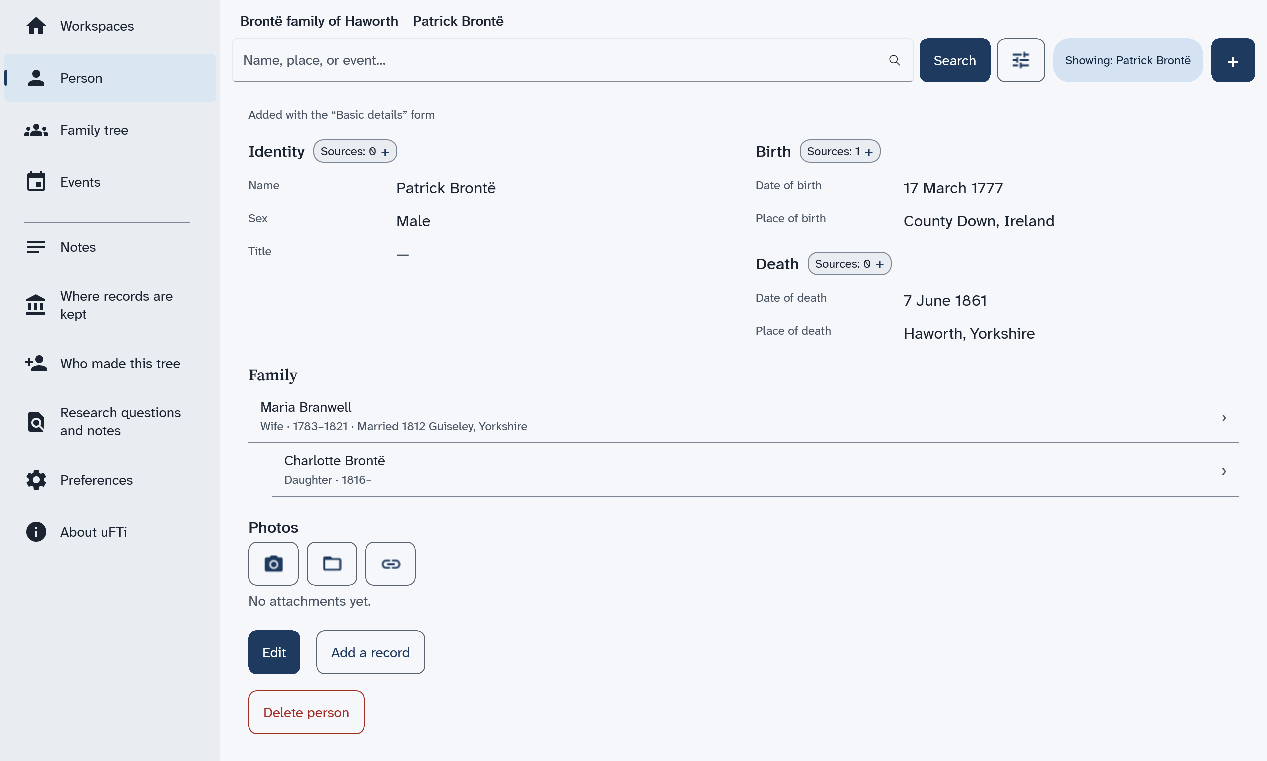Open the Notes lines icon
Screen dimensions: 1267x761
tap(36, 247)
